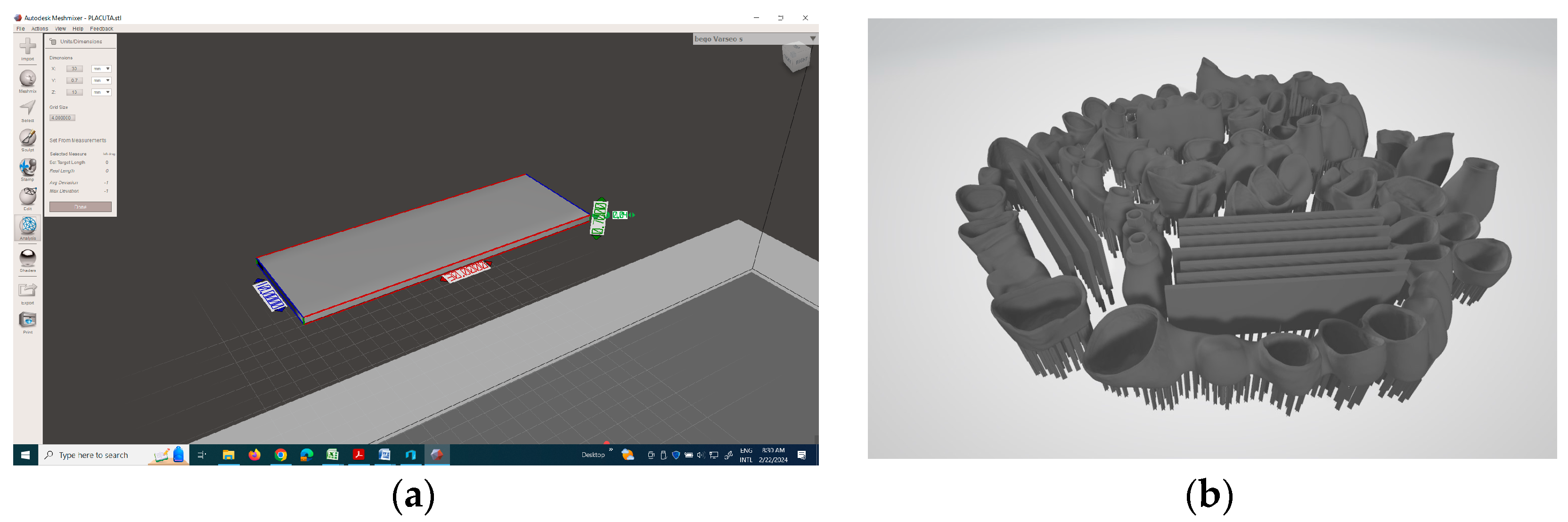Click the Print icon in sidebar

pyautogui.click(x=27, y=320)
